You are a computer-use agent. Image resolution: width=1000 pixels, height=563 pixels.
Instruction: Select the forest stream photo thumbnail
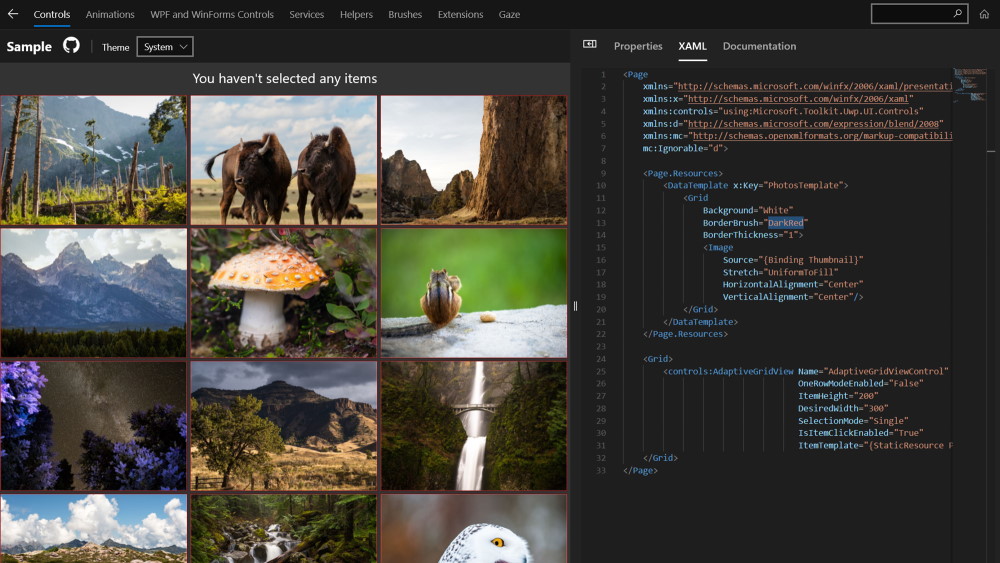(x=284, y=529)
